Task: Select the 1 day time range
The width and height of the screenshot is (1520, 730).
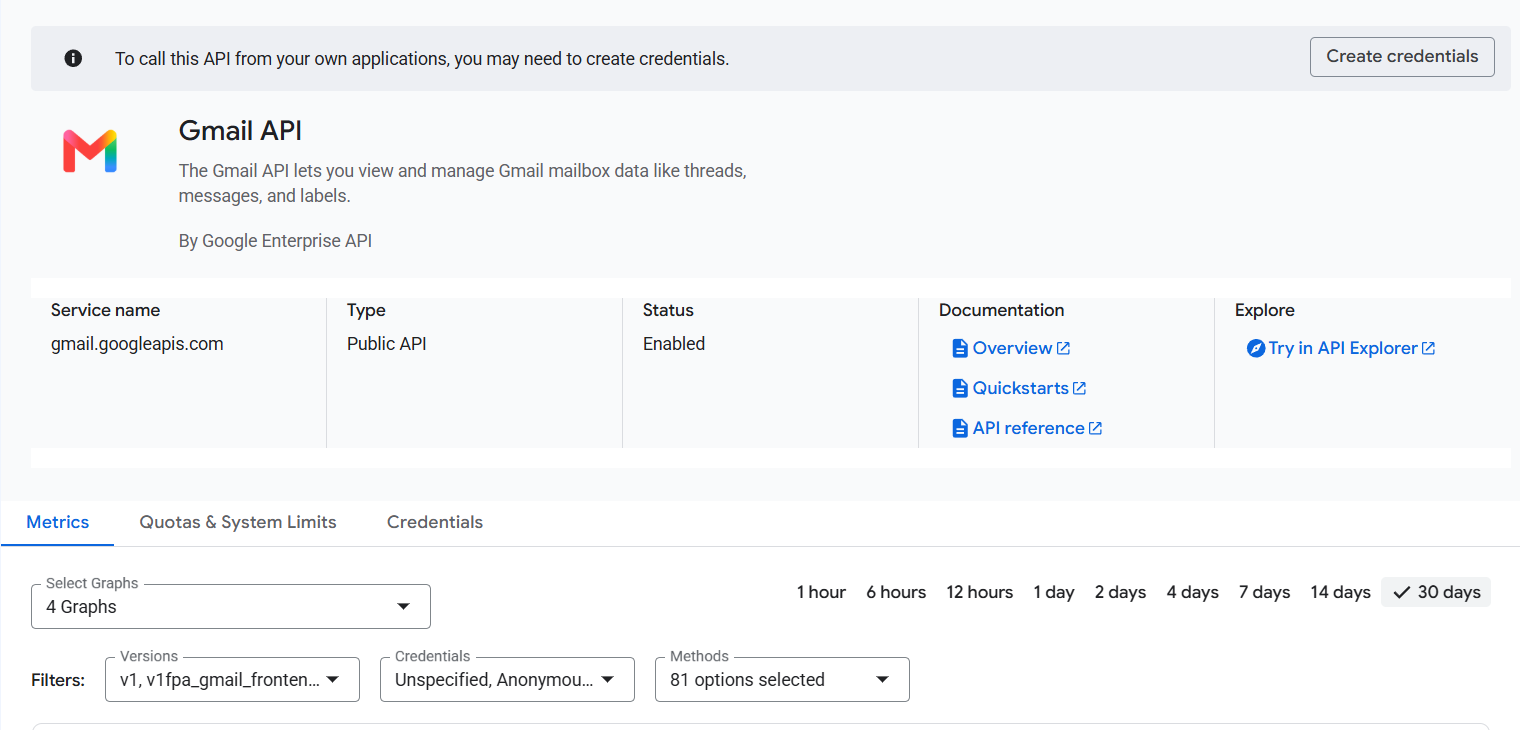Action: point(1054,592)
